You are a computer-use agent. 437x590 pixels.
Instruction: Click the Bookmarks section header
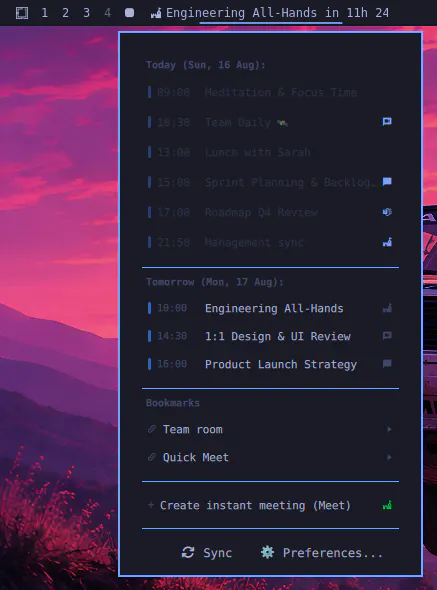(x=173, y=403)
